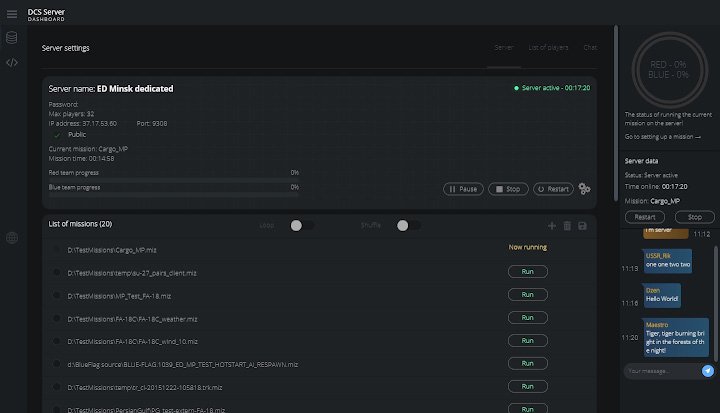Toggle the Loop switch on
The width and height of the screenshot is (720, 413).
(300, 225)
